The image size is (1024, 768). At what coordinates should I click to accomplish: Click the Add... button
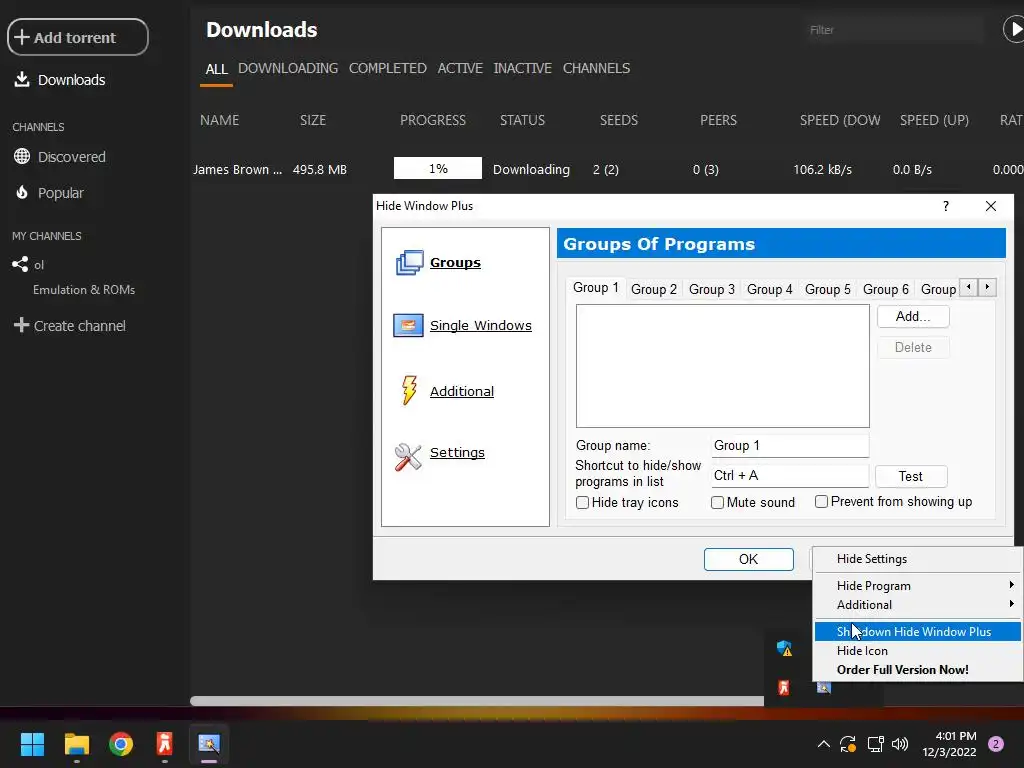pyautogui.click(x=913, y=316)
